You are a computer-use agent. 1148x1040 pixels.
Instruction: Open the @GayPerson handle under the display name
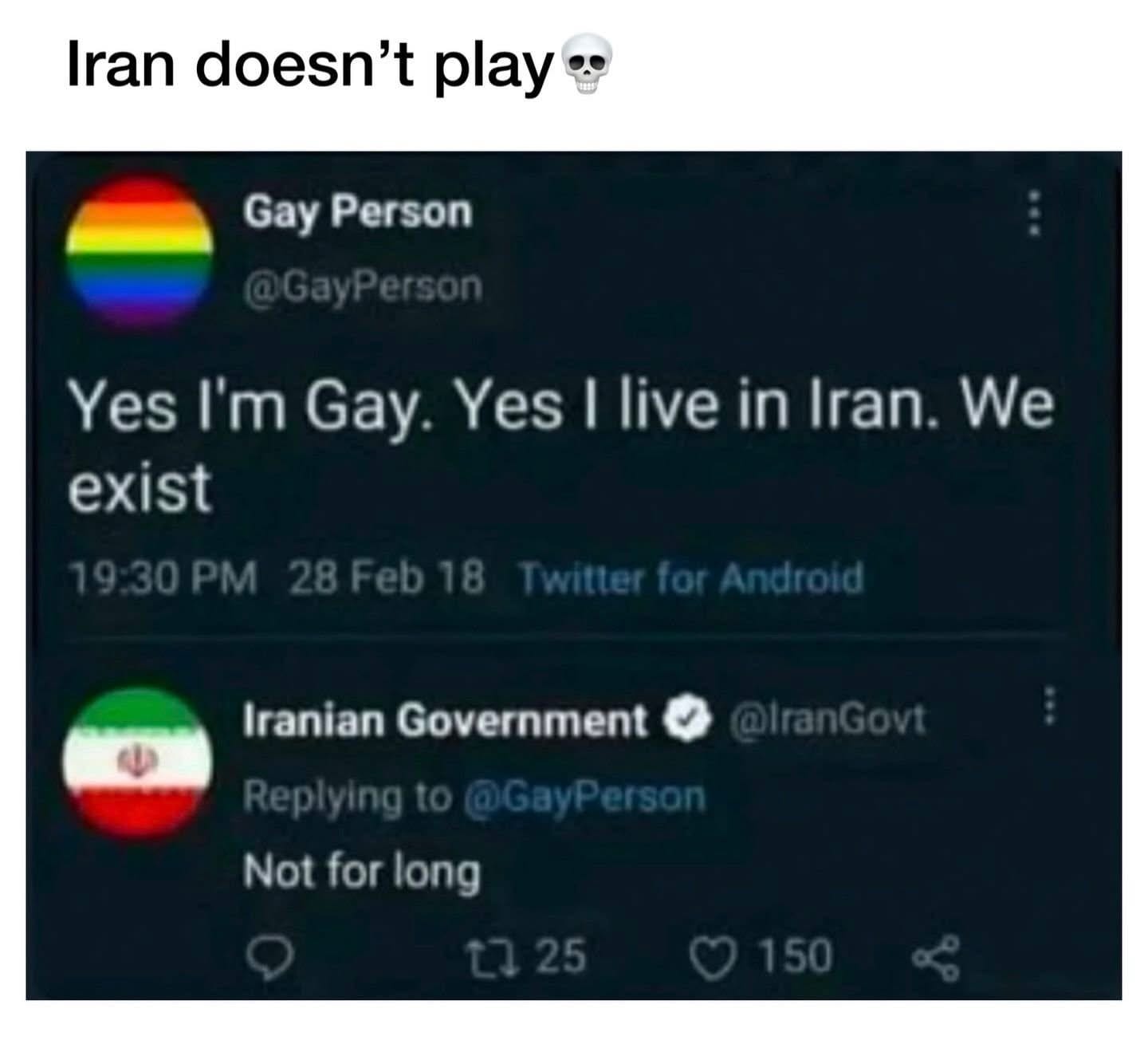(x=363, y=287)
